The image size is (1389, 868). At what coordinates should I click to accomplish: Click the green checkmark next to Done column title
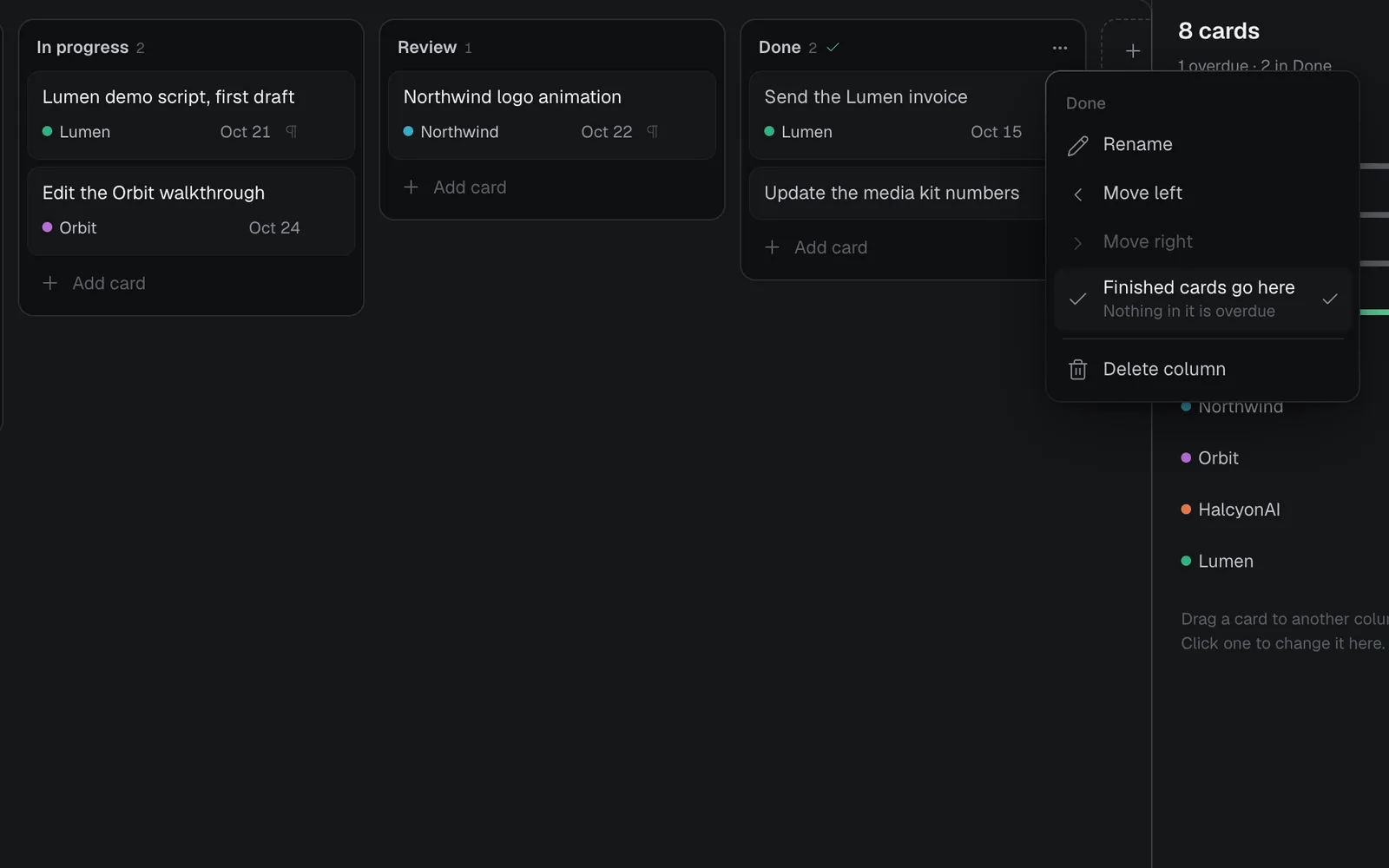(x=833, y=48)
